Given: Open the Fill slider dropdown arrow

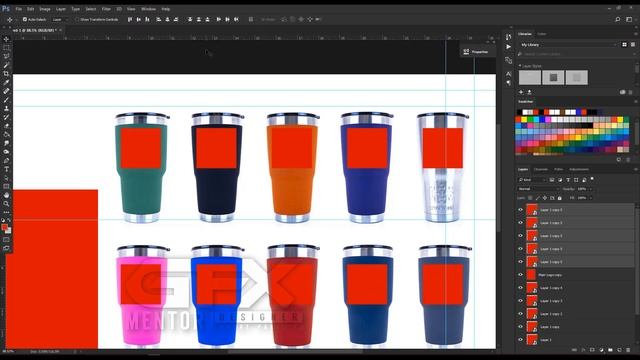Looking at the screenshot, I should [591, 198].
